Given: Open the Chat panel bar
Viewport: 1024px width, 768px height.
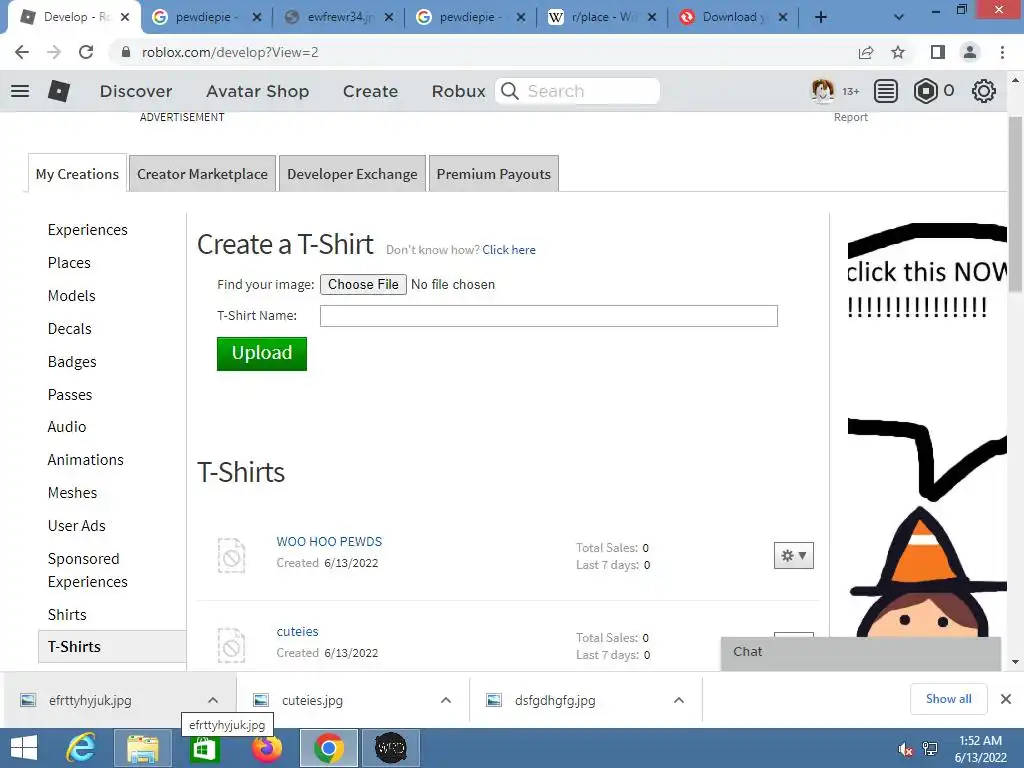Looking at the screenshot, I should coord(861,652).
